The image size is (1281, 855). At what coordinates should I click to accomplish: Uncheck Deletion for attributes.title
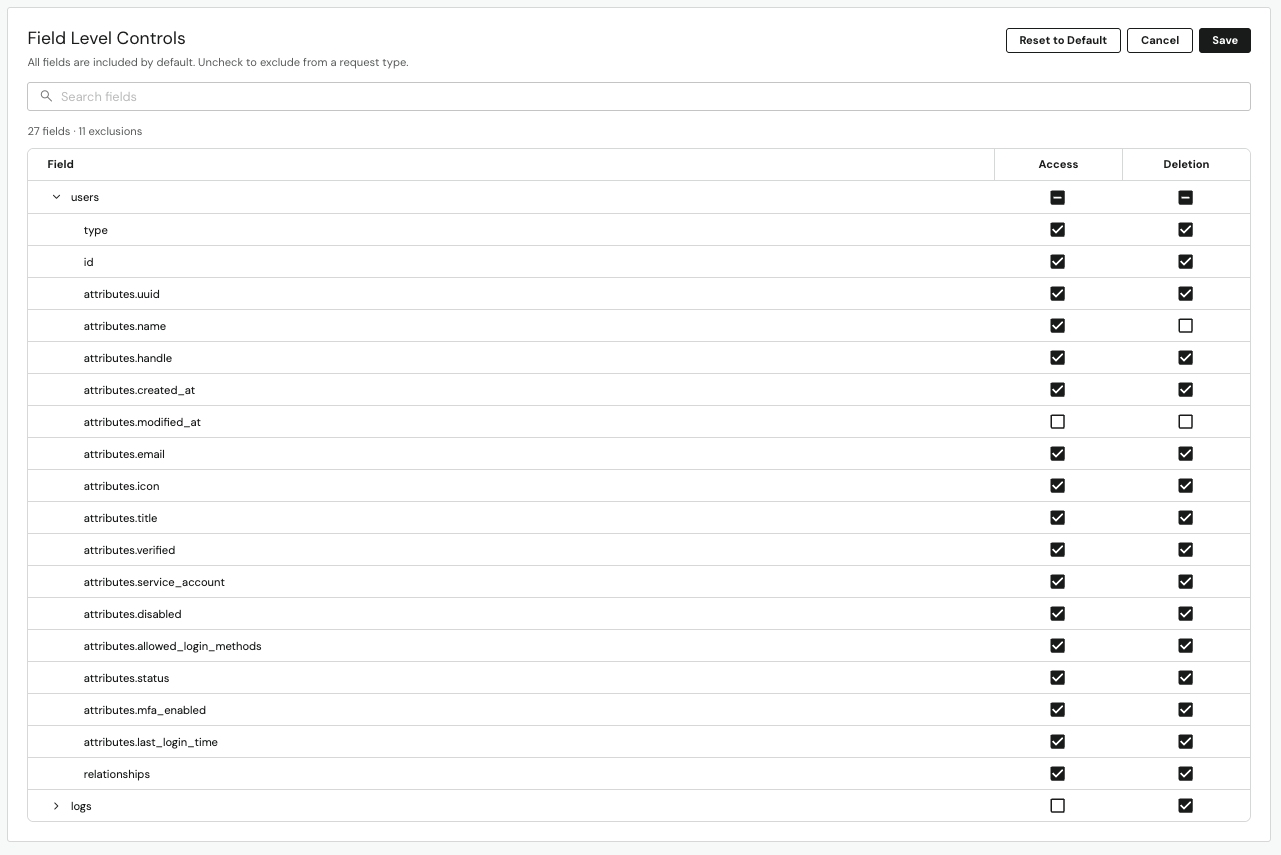(x=1186, y=518)
